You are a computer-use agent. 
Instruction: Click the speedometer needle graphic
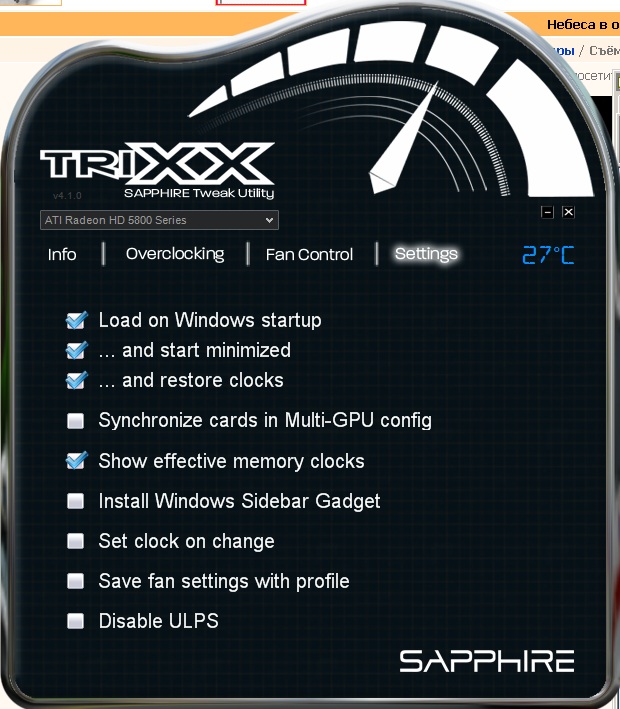coord(403,138)
